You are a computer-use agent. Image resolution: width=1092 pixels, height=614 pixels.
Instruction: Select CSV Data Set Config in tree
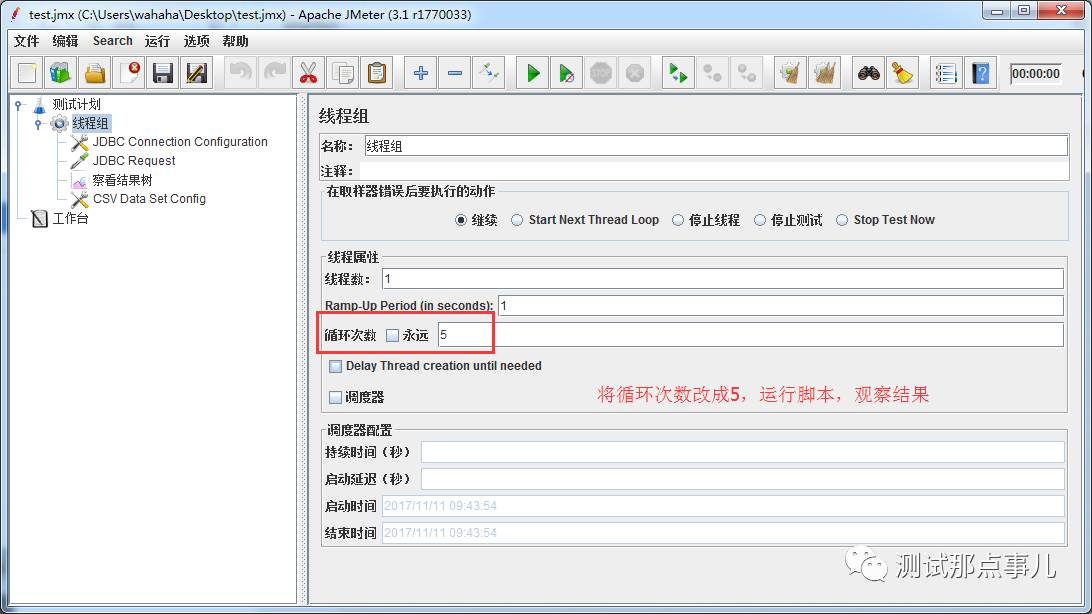(x=149, y=199)
